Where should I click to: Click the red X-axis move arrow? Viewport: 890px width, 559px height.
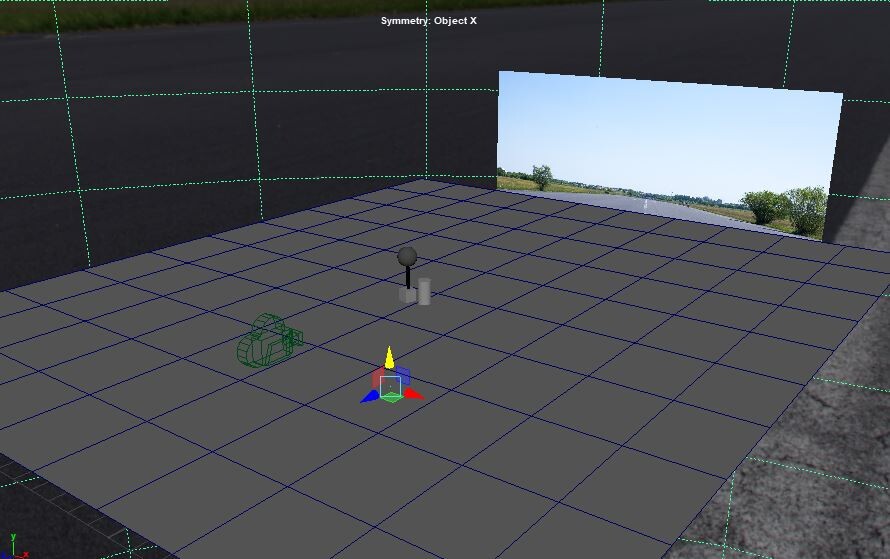414,393
